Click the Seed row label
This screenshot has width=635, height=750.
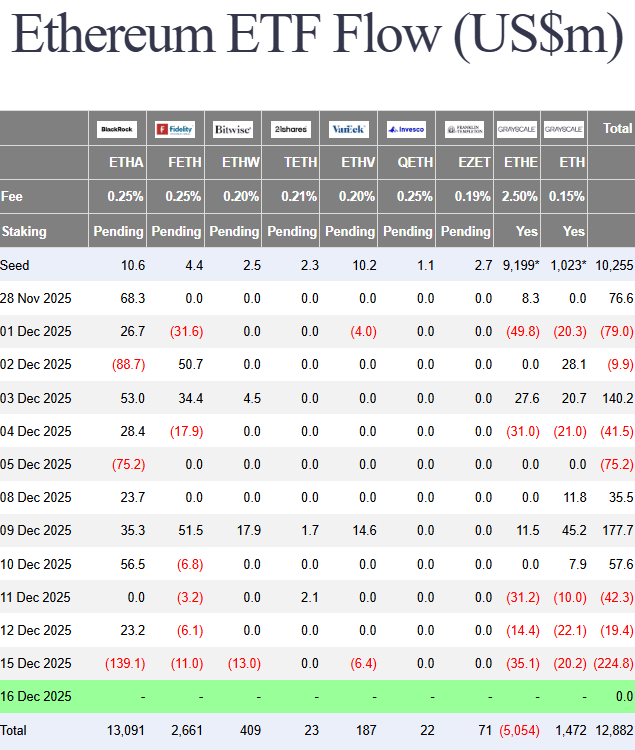15,265
